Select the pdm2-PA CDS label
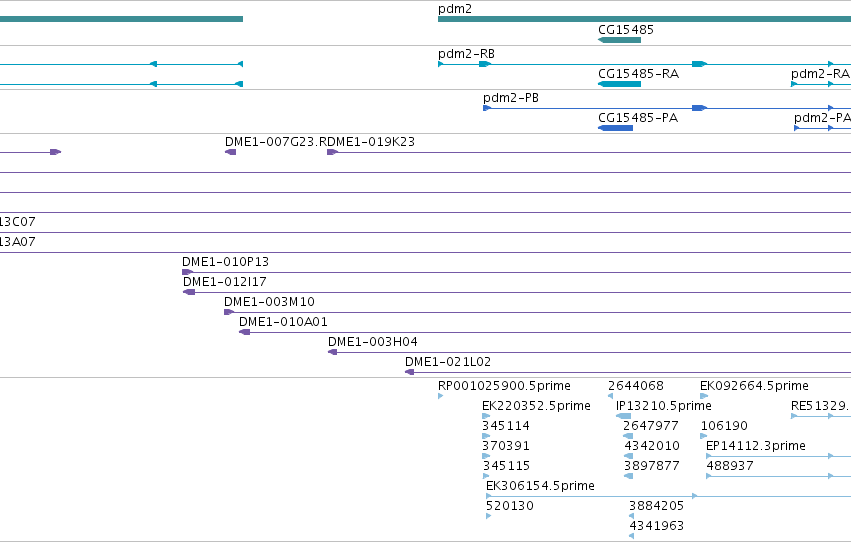The image size is (851, 542). (x=822, y=118)
